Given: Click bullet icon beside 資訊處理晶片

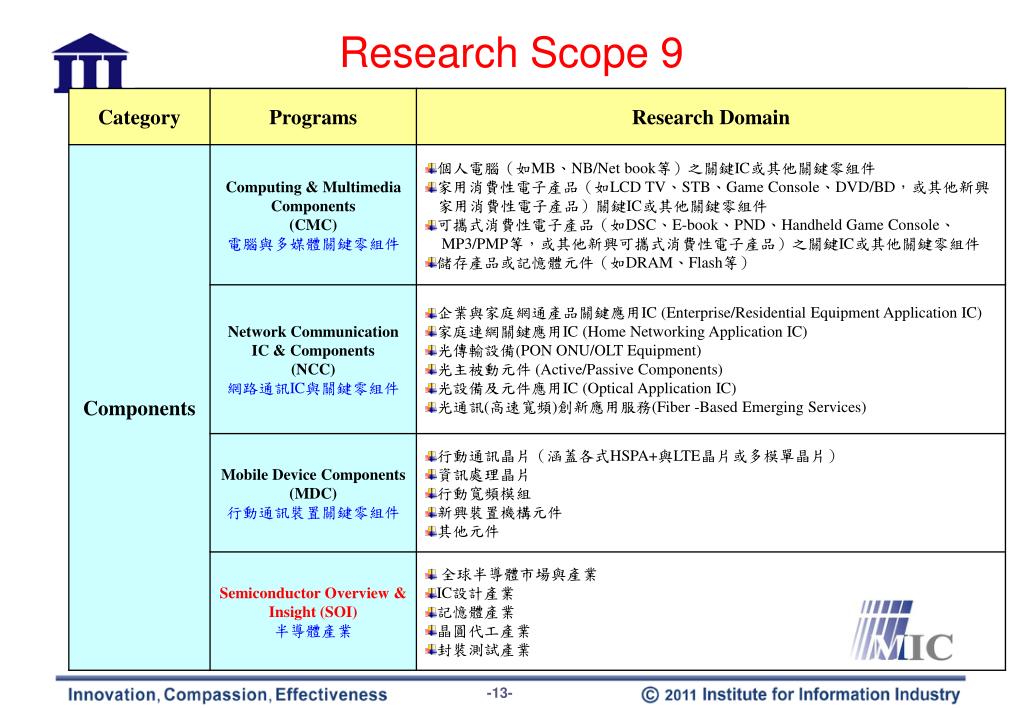Looking at the screenshot, I should pos(431,475).
